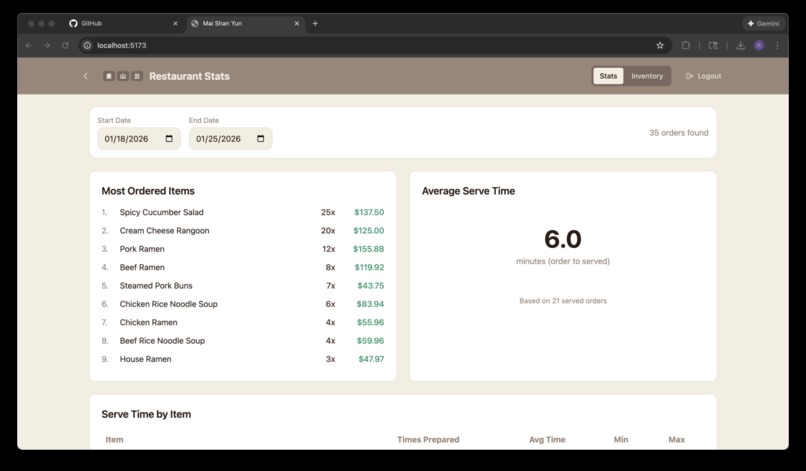The image size is (806, 471).
Task: Go back with the app header chevron
Action: [x=85, y=76]
